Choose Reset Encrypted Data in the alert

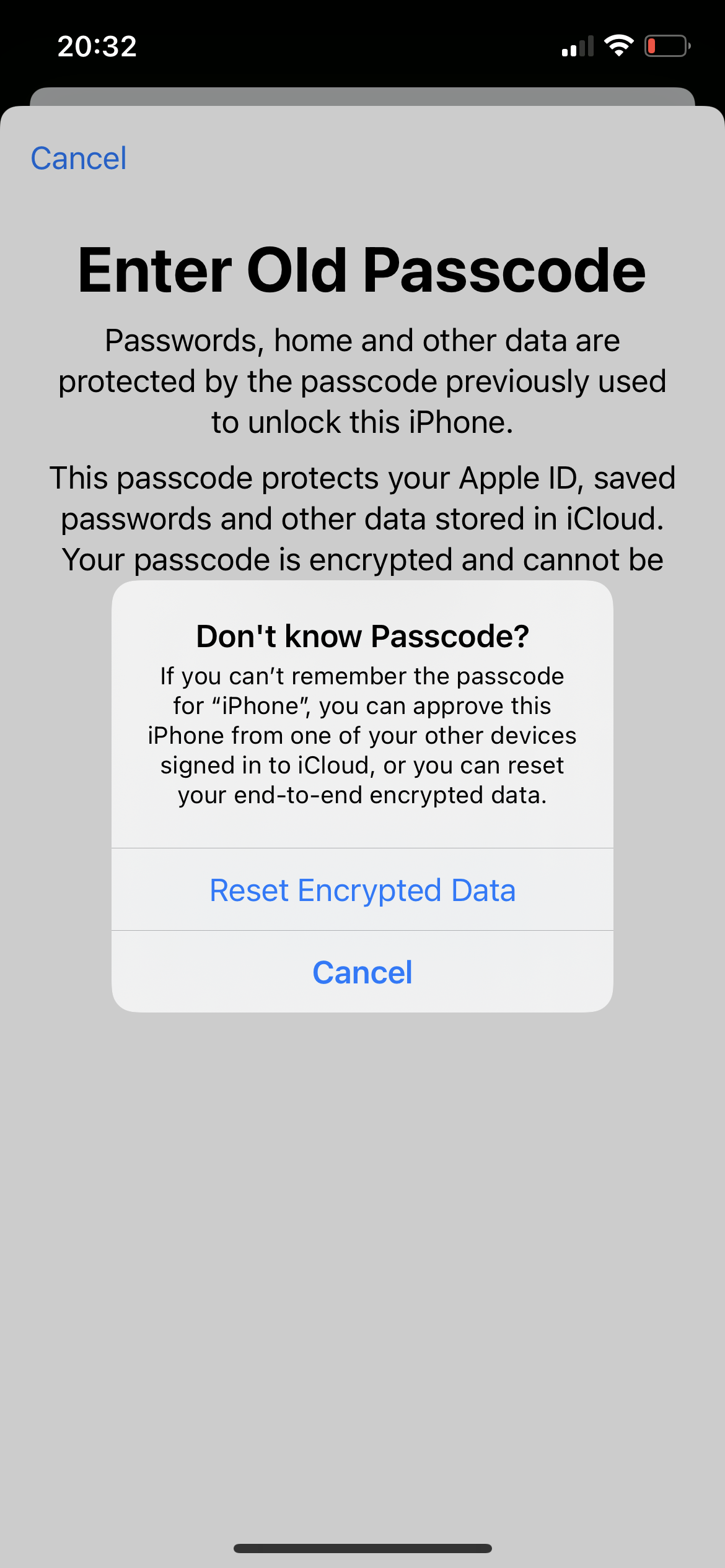(x=362, y=890)
